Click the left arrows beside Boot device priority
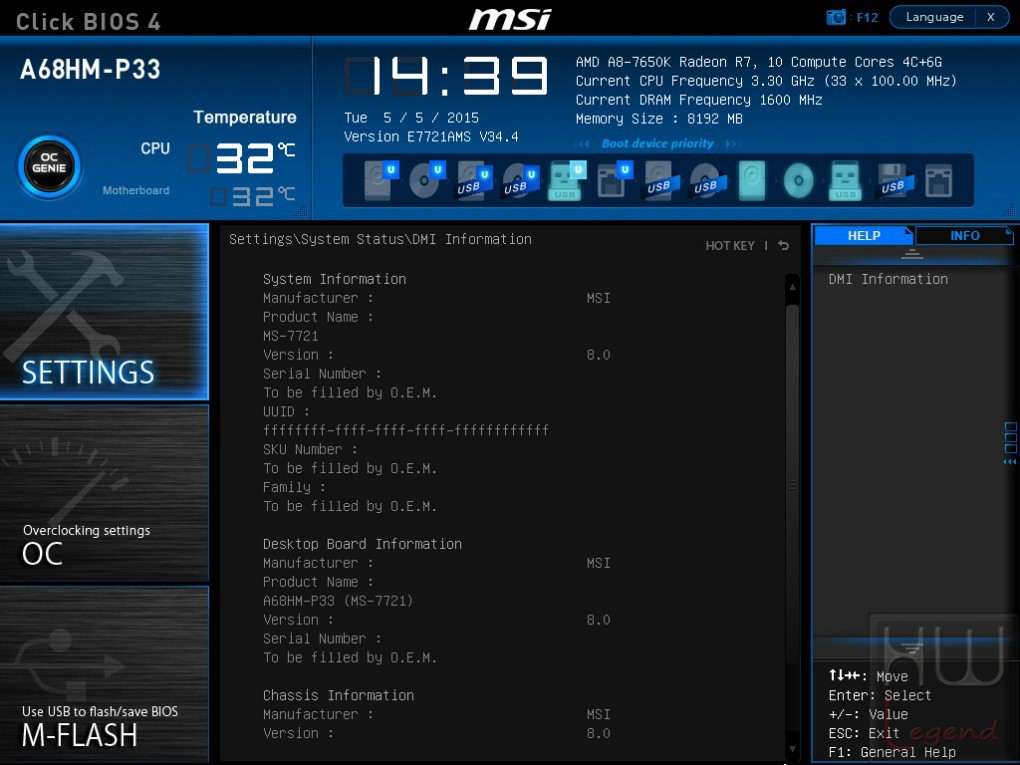The width and height of the screenshot is (1020, 765). click(583, 144)
